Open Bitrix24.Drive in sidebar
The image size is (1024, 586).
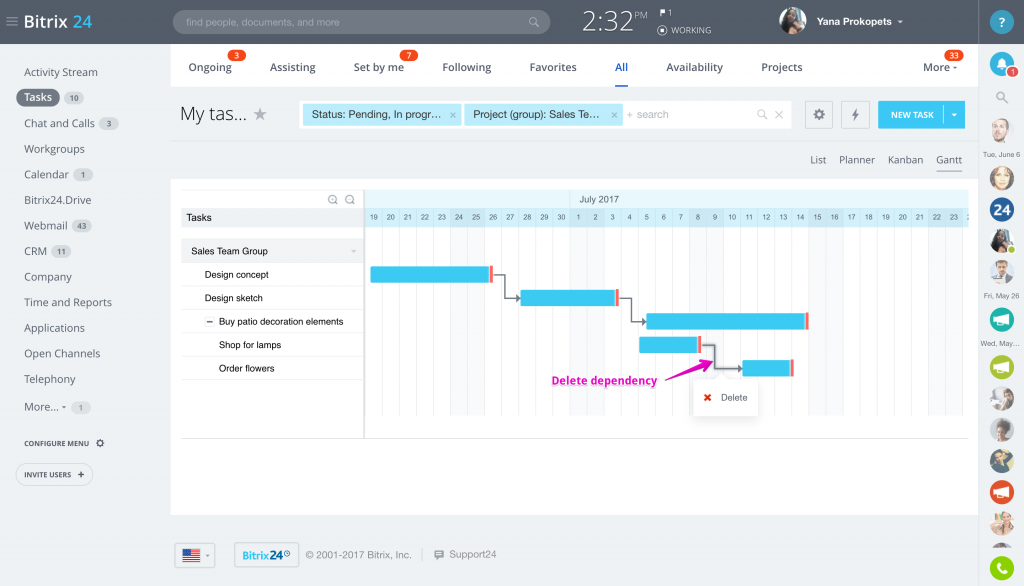pos(57,201)
